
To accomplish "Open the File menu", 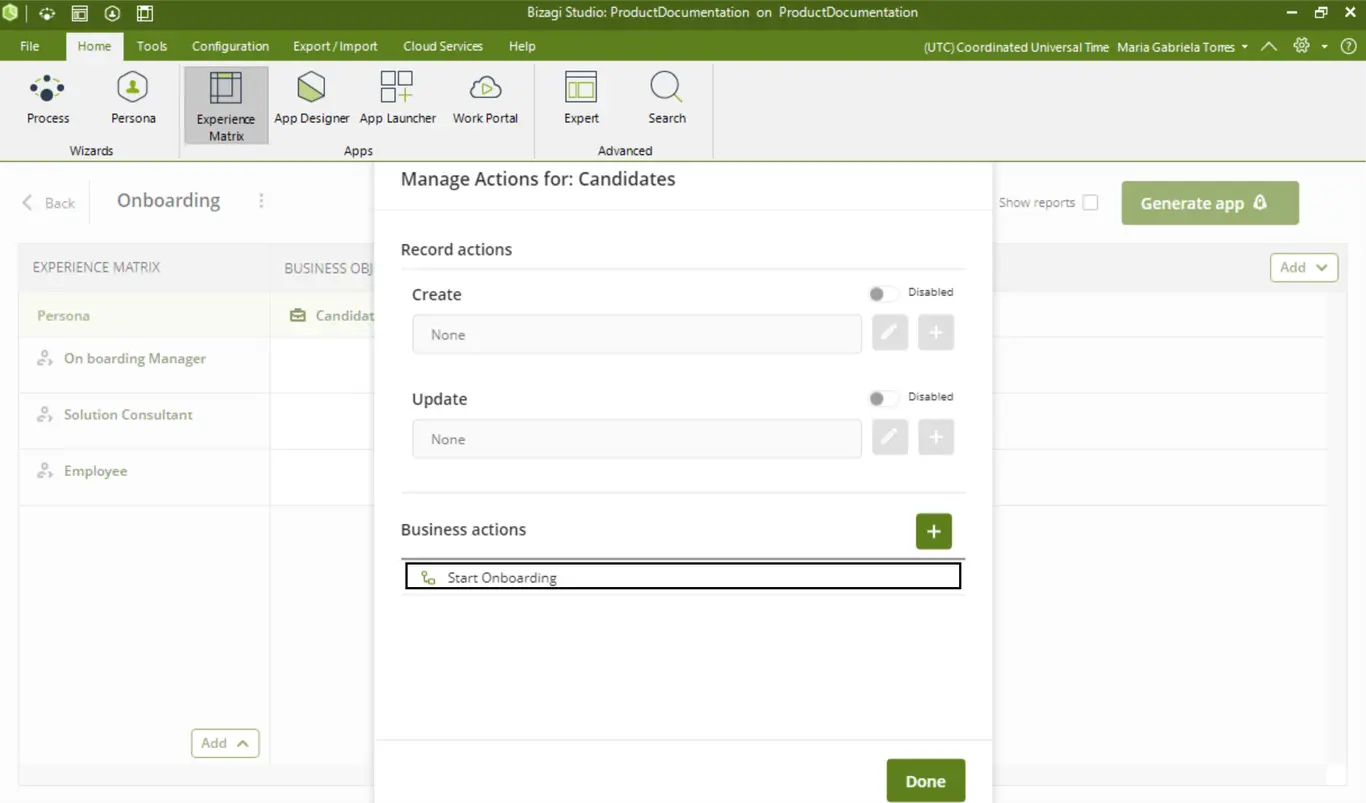I will [30, 46].
